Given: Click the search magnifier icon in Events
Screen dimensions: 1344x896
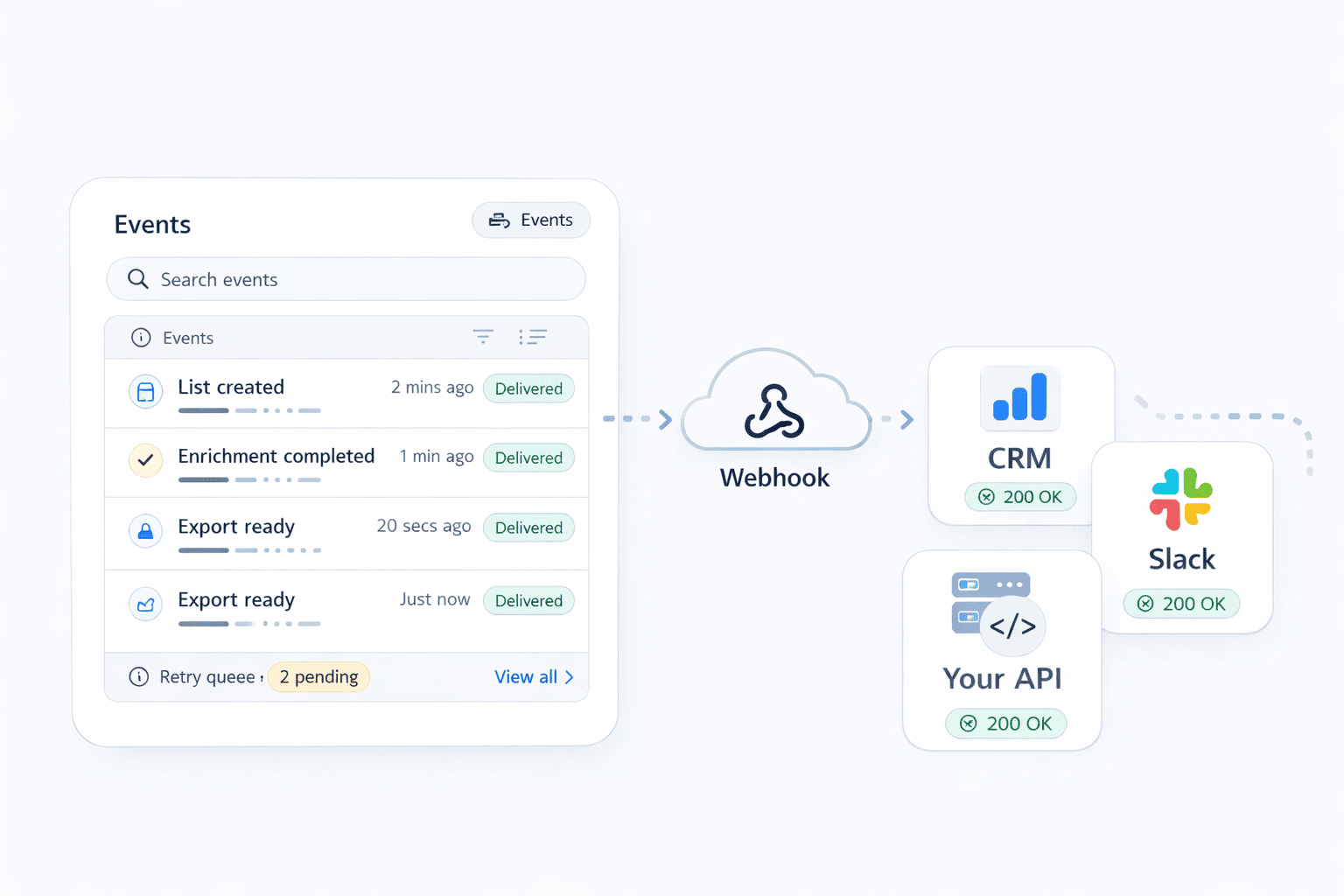Looking at the screenshot, I should coord(137,279).
